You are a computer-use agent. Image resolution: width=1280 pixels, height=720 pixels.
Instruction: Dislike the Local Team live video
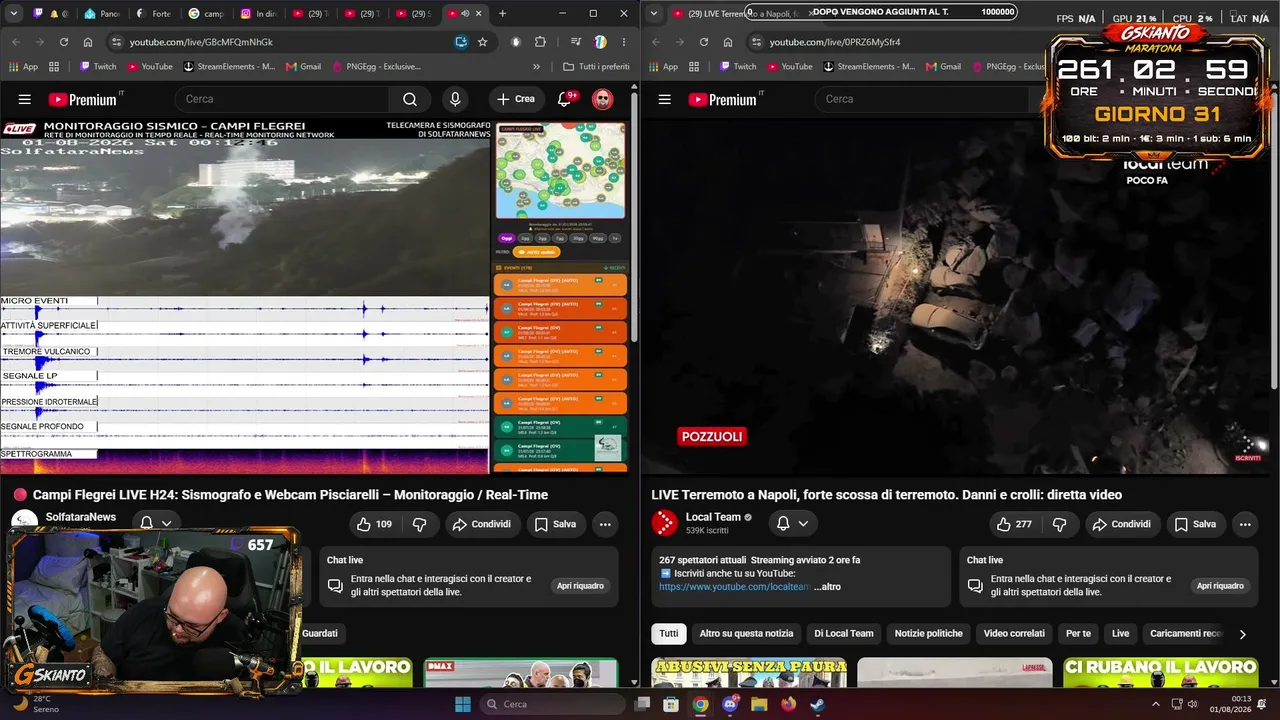click(1060, 524)
